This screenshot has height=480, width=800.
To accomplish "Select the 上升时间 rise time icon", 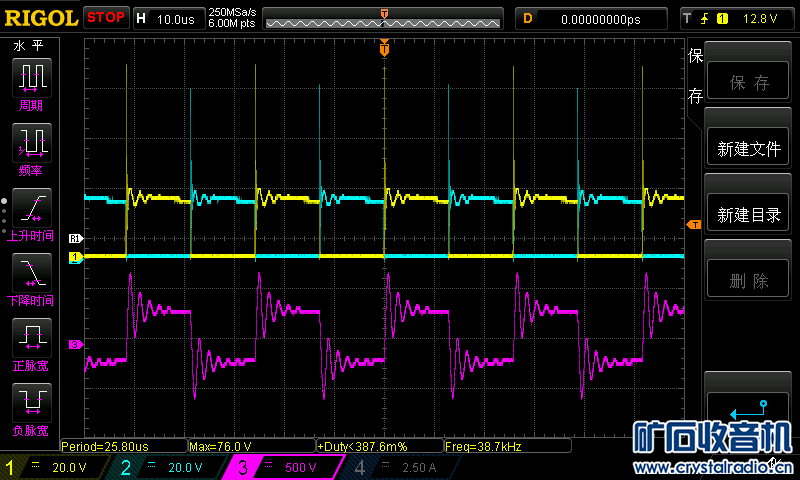I will point(32,208).
